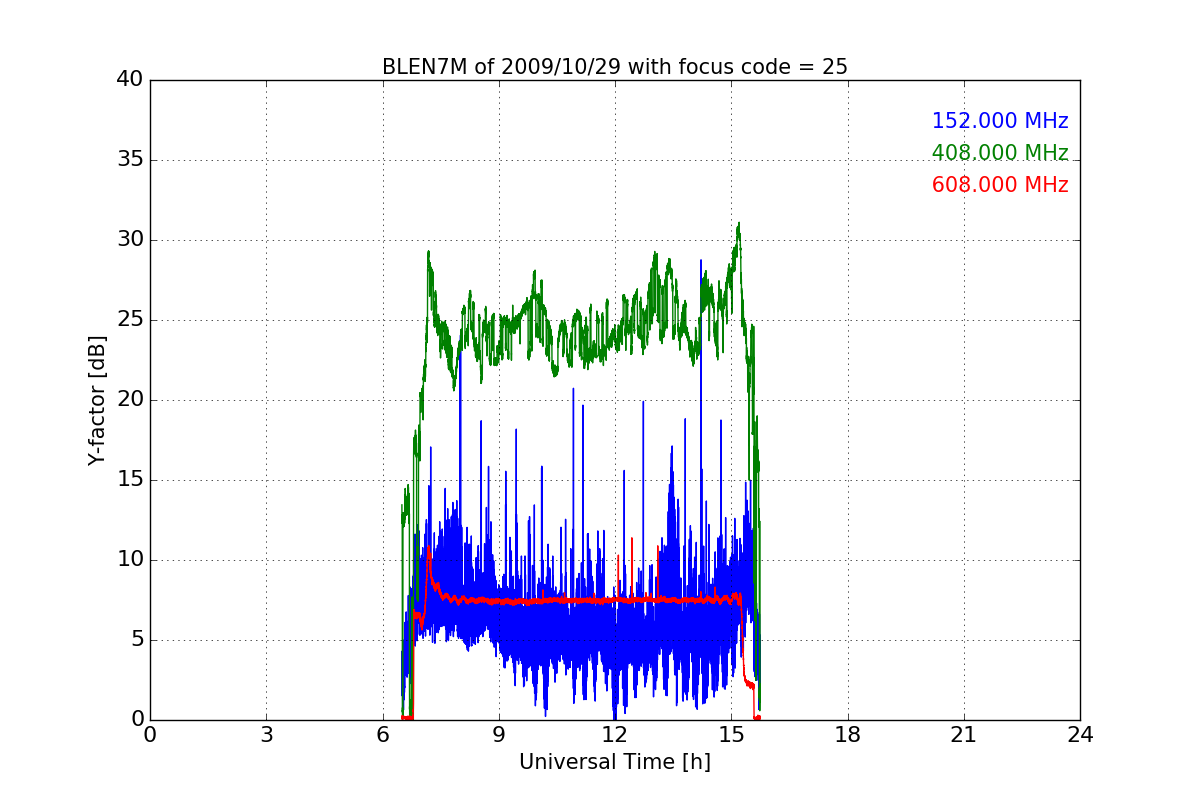This screenshot has width=1200, height=800.
Task: Select the 408.000 MHz legend label
Action: (x=1000, y=153)
